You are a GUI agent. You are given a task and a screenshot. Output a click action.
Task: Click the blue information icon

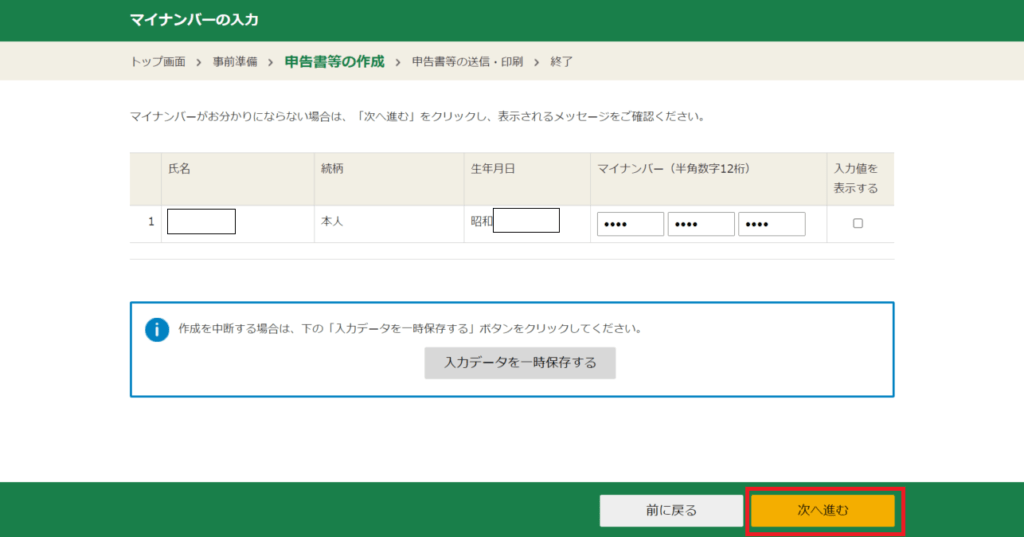tap(157, 329)
